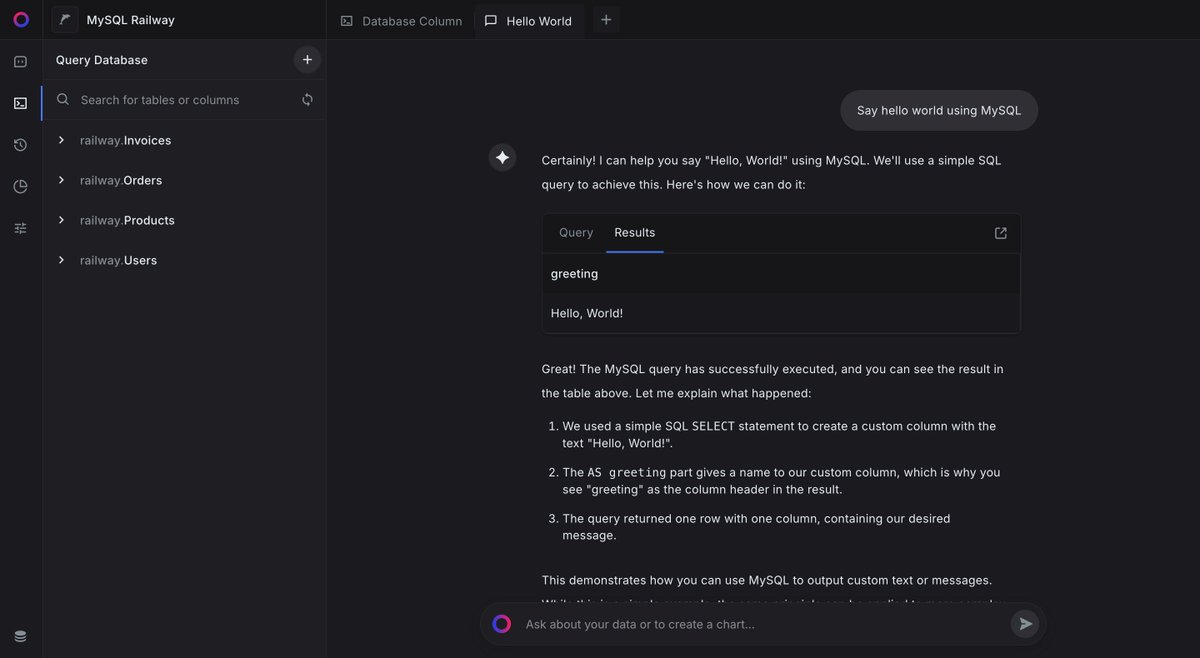
Task: Select the railway.Invoices table label
Action: pyautogui.click(x=126, y=141)
